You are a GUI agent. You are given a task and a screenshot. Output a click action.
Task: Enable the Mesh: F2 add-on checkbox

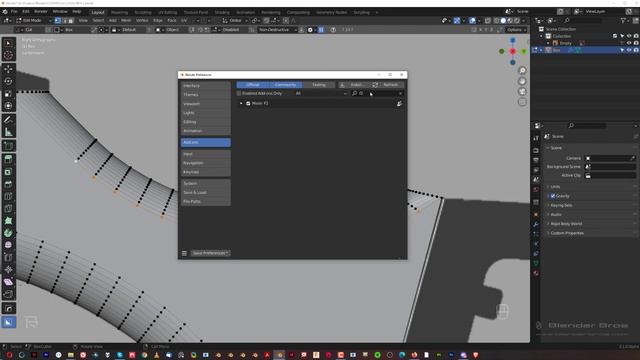248,104
